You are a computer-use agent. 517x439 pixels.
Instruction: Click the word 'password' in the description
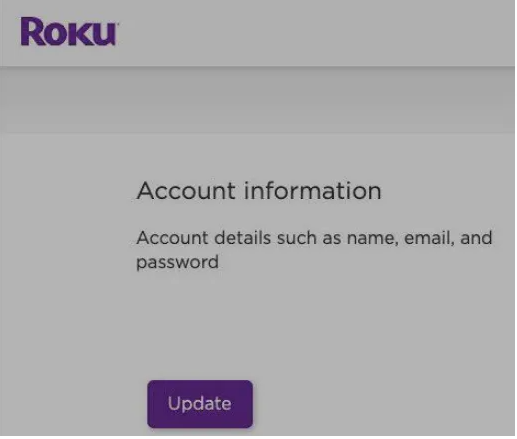(178, 262)
